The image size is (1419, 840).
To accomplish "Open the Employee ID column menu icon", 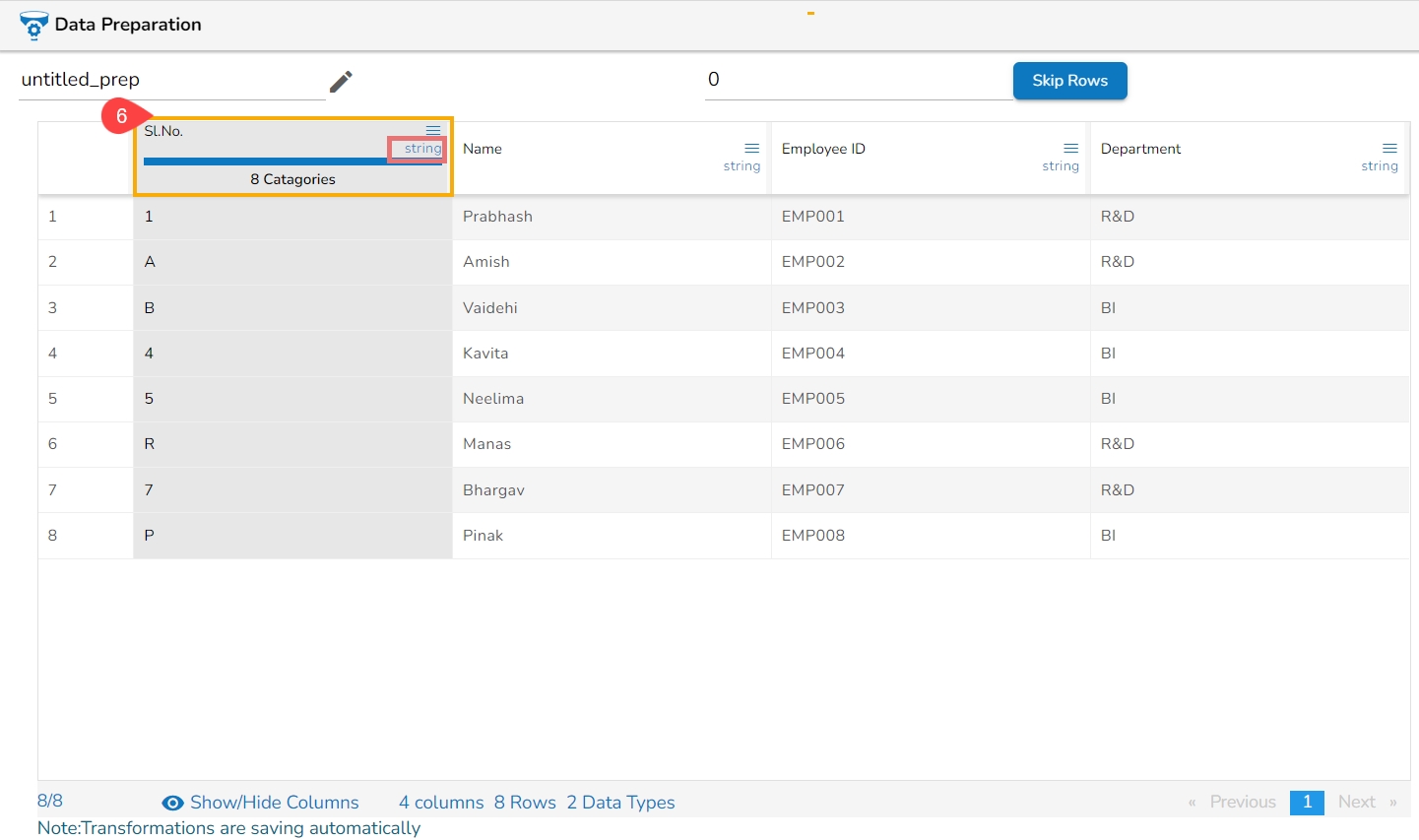I will 1070,148.
